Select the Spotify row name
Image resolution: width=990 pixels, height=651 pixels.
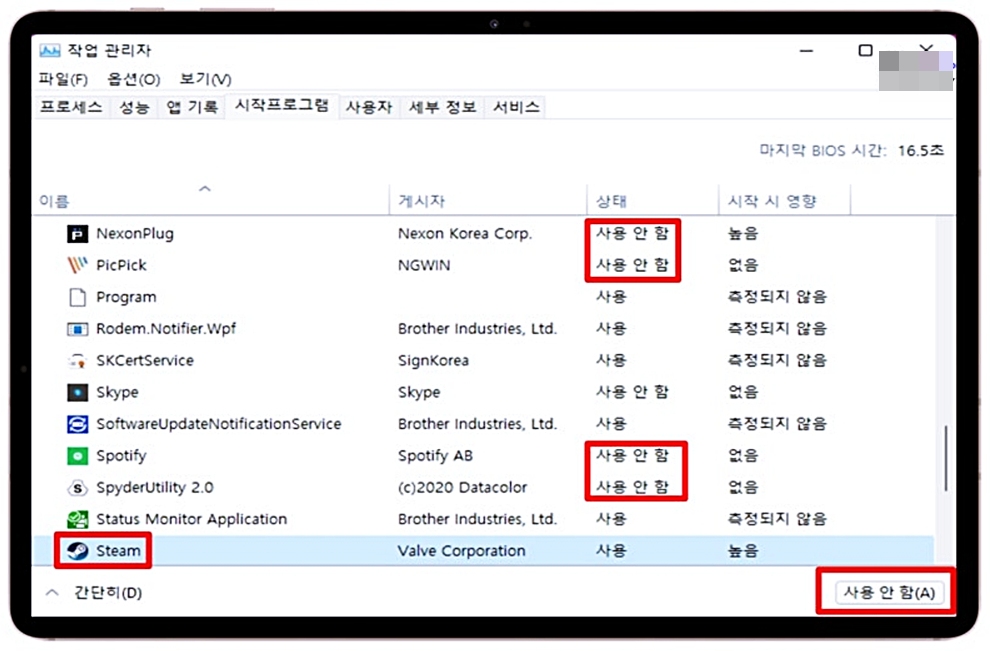[x=121, y=456]
